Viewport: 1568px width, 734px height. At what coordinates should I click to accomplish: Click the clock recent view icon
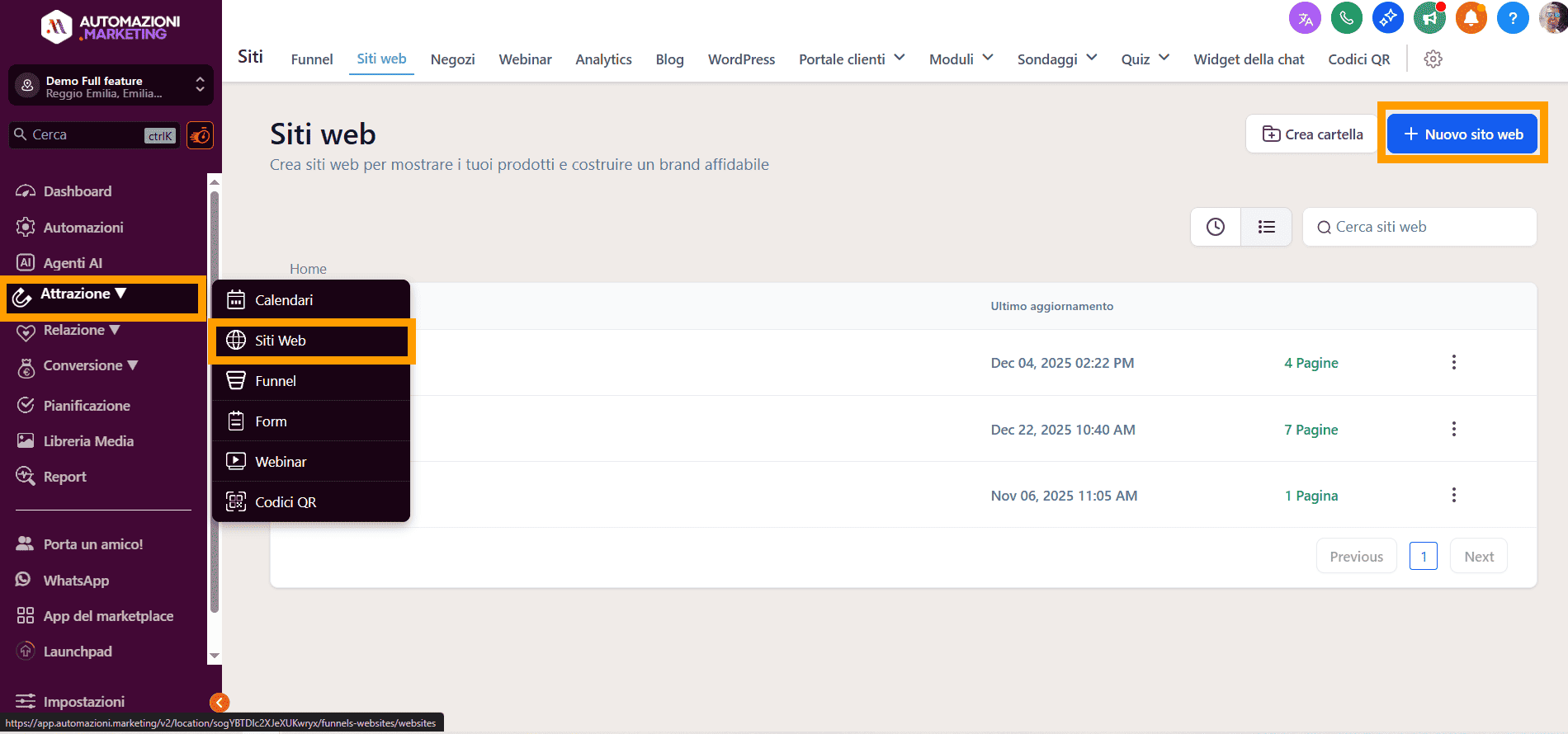[x=1216, y=227]
